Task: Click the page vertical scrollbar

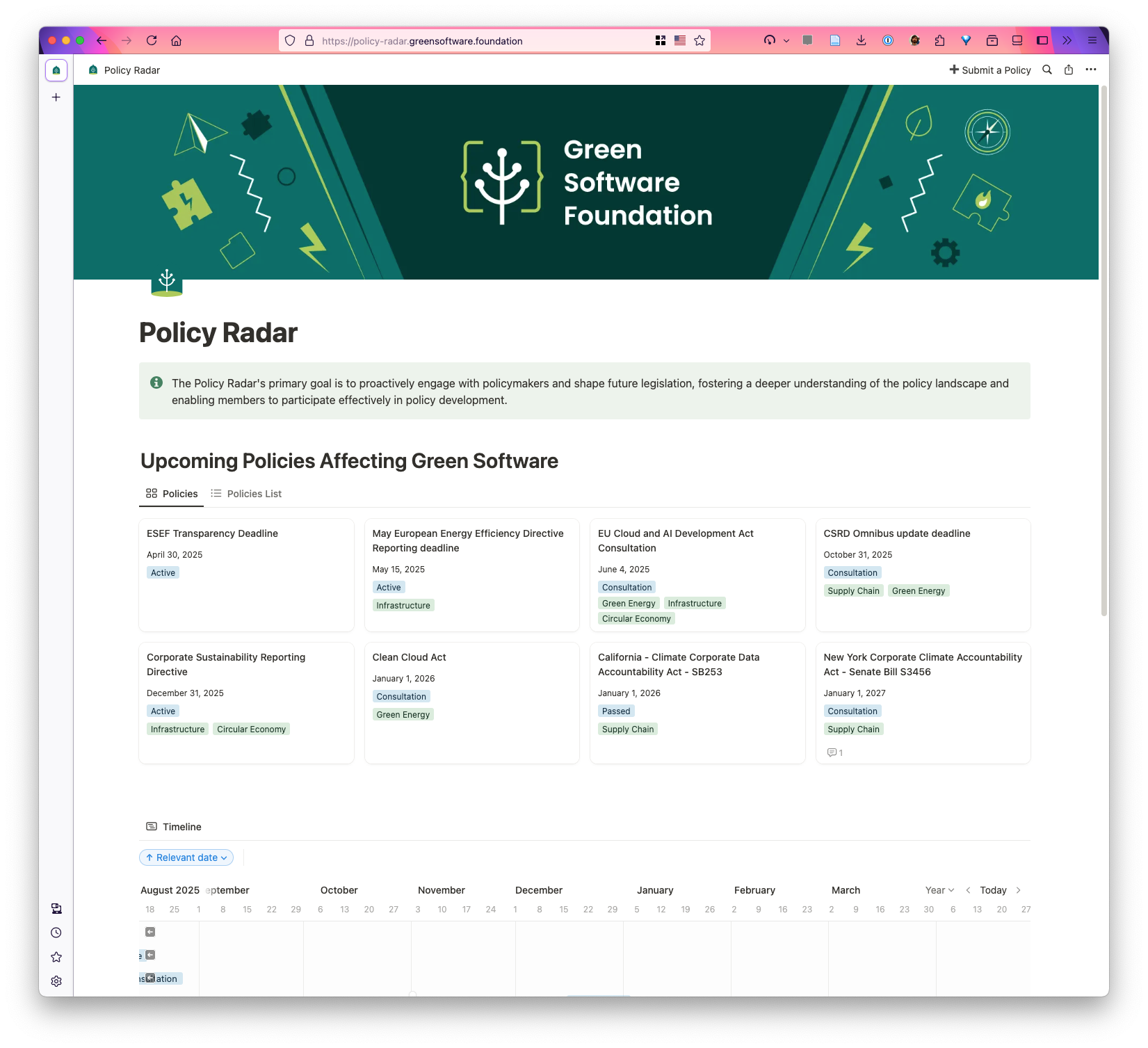Action: [x=1103, y=351]
